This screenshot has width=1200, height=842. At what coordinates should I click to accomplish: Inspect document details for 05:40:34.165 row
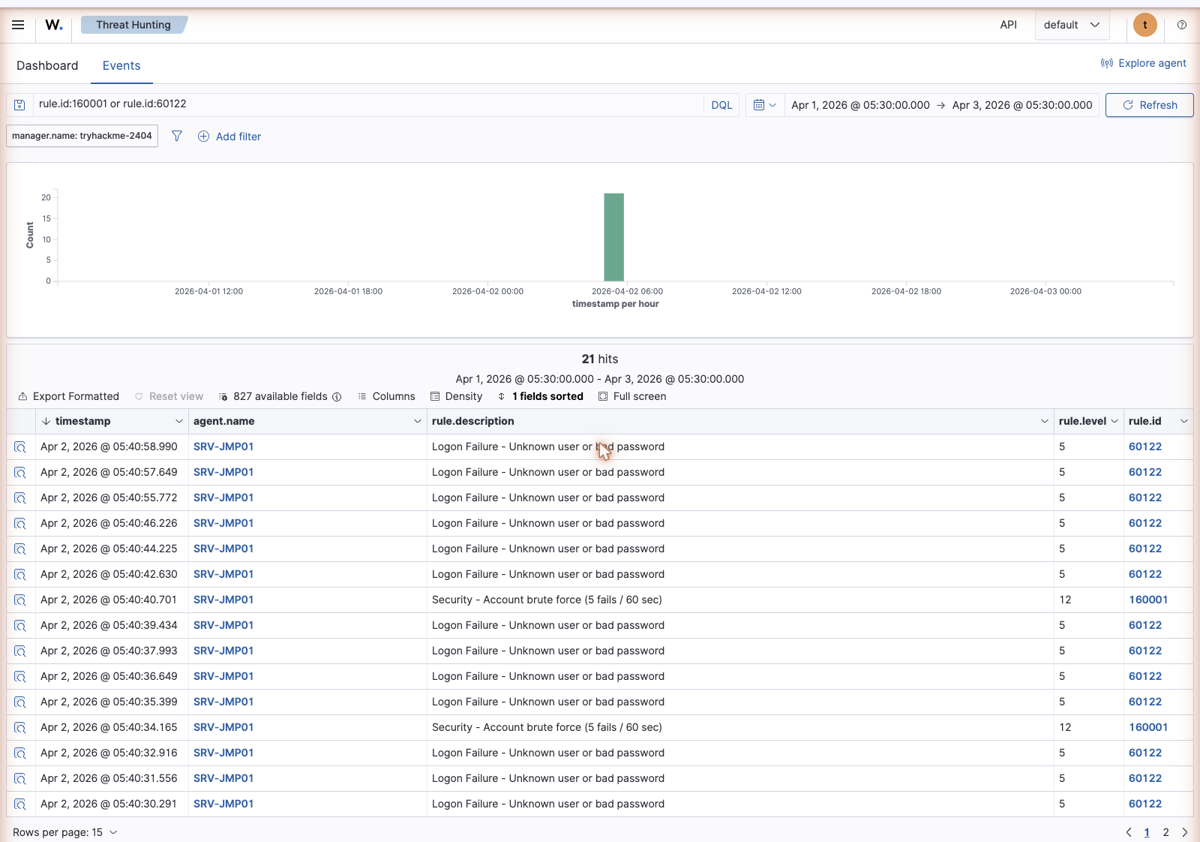[x=20, y=727]
